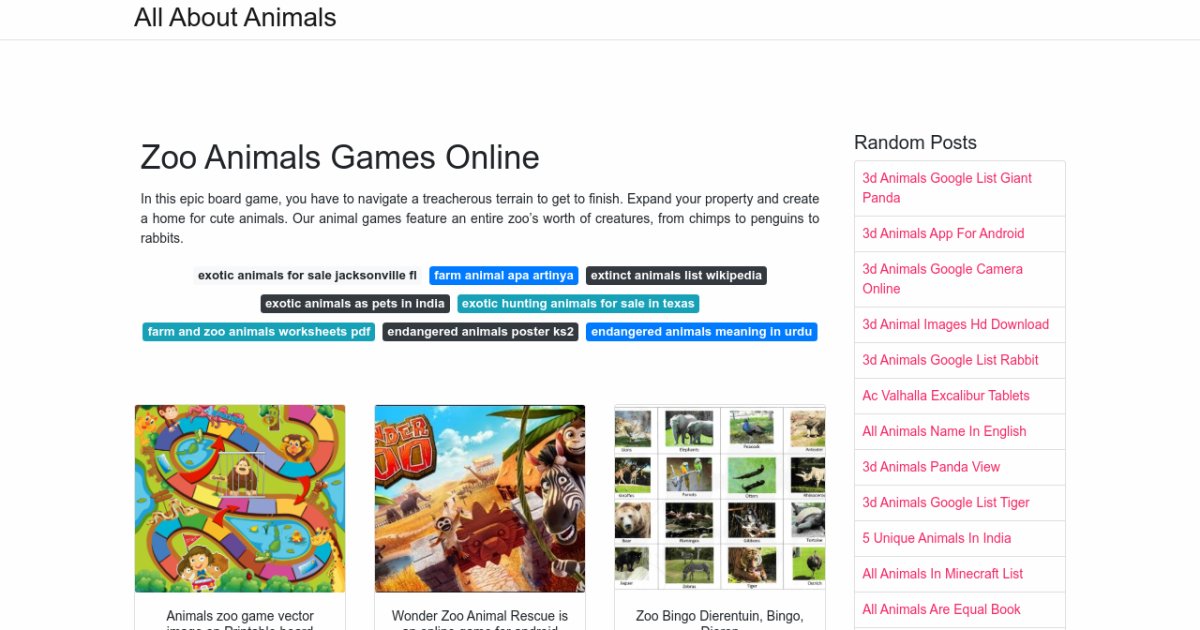Choose the 'exotic animals as pets in india' tag
Viewport: 1200px width, 630px height.
click(x=355, y=303)
